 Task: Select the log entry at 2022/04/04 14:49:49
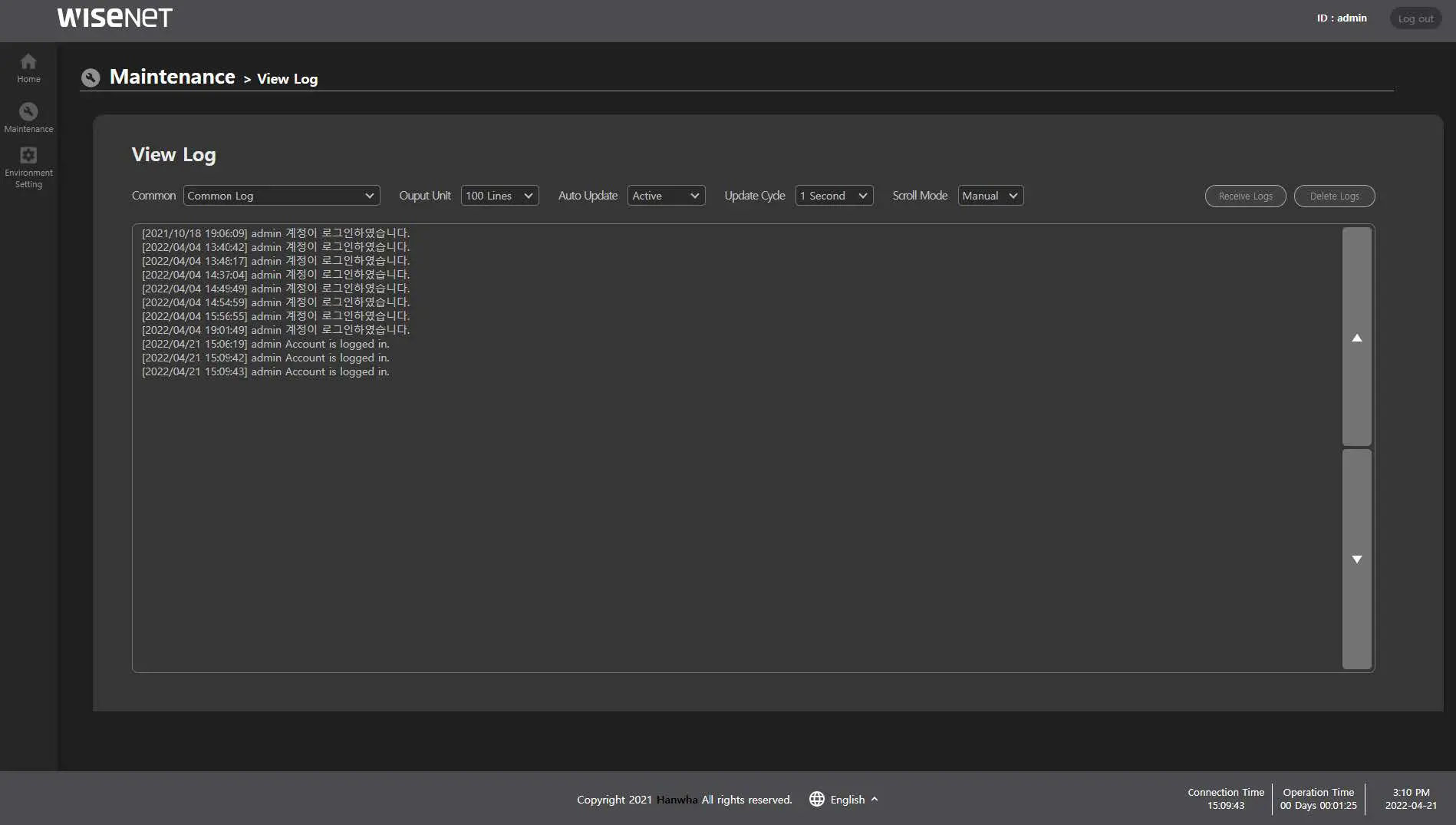click(x=276, y=288)
